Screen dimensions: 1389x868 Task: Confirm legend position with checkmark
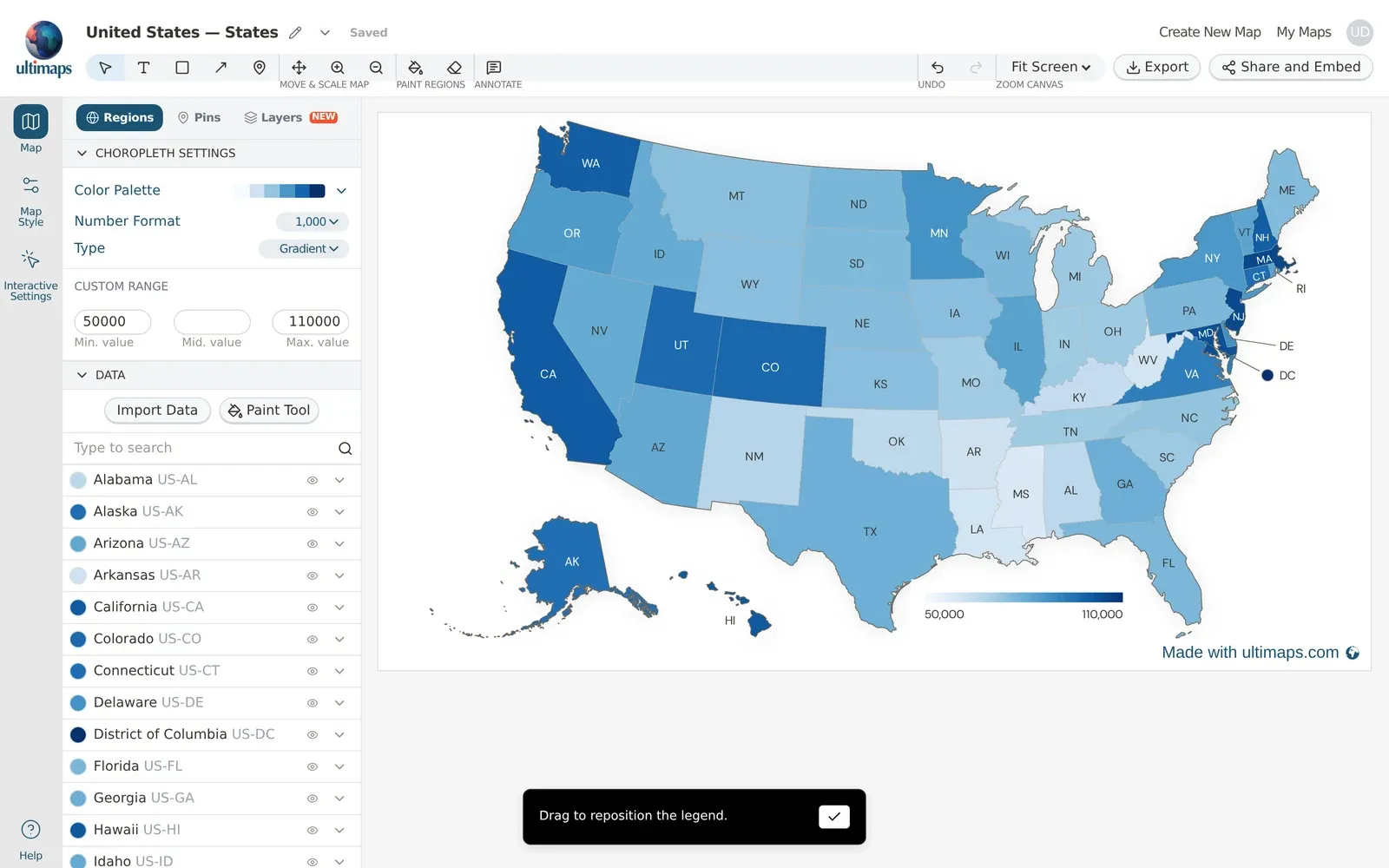[x=834, y=816]
